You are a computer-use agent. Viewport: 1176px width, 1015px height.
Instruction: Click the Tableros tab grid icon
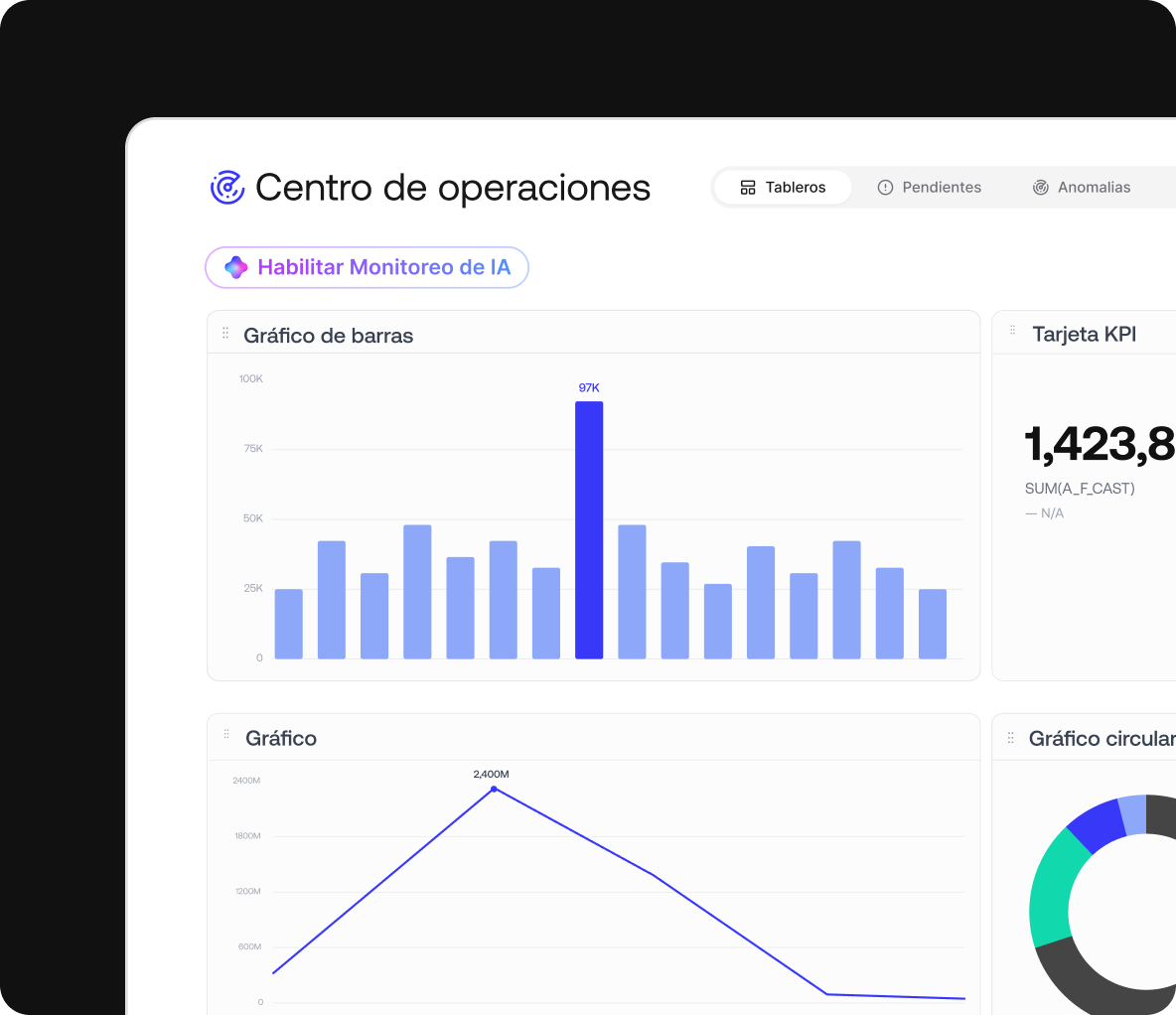tap(748, 188)
